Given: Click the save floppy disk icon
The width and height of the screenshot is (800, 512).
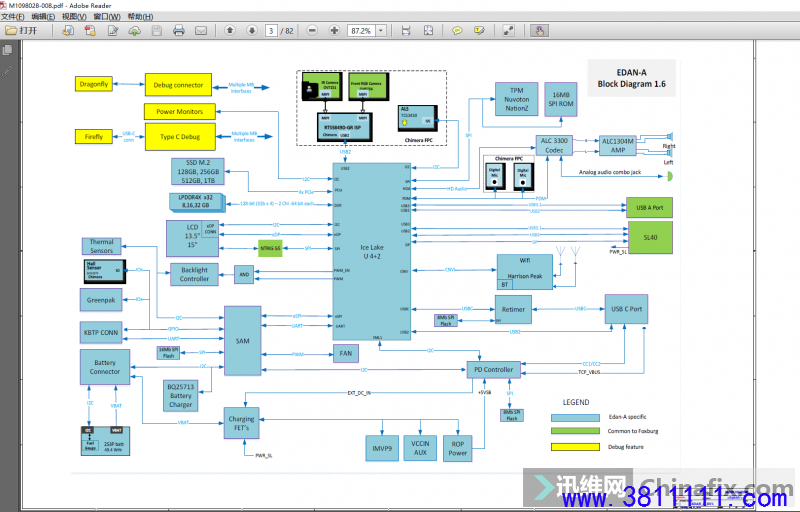Looking at the screenshot, I should click(x=157, y=31).
